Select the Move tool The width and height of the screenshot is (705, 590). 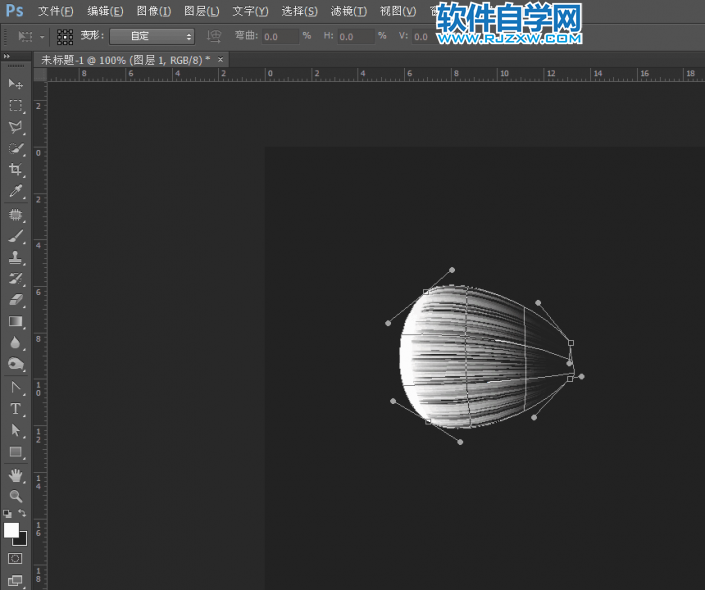click(x=16, y=84)
